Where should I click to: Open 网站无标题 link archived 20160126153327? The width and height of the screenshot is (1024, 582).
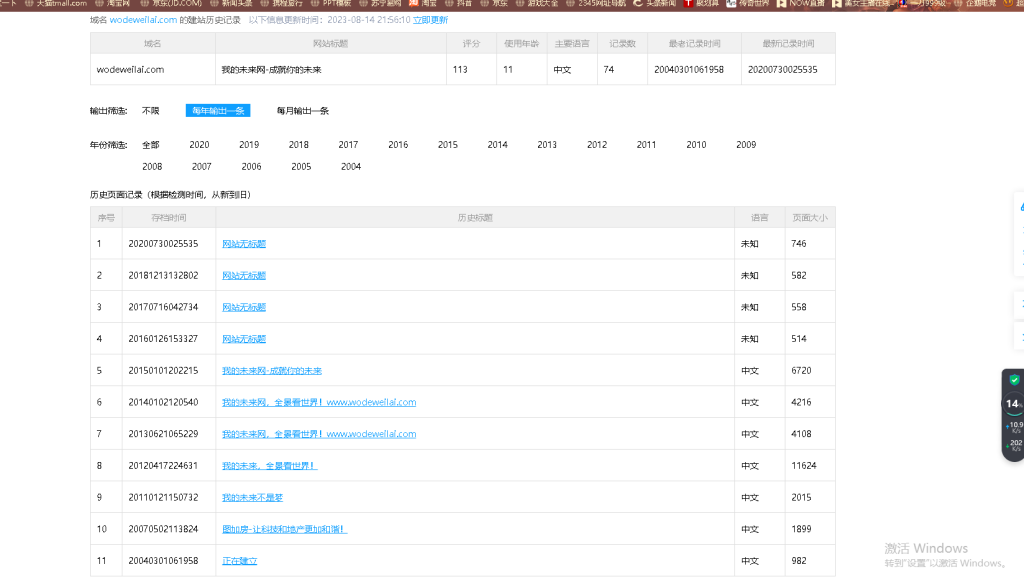(244, 339)
